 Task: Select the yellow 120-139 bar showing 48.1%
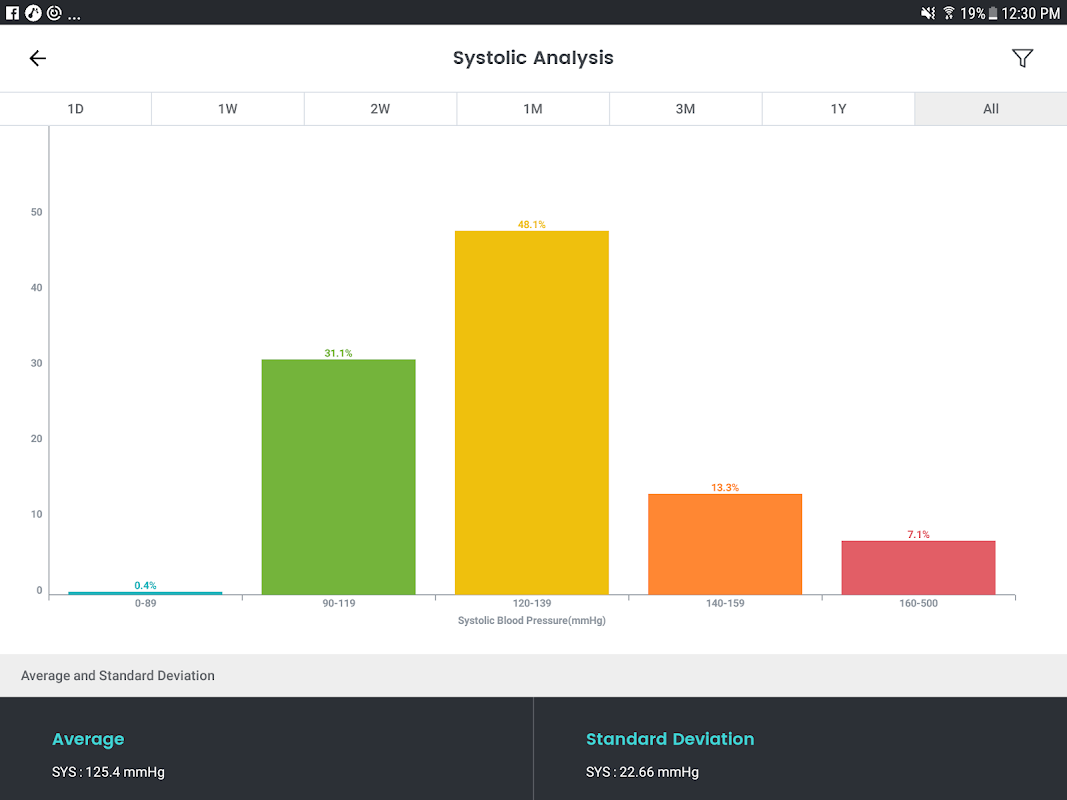(531, 410)
